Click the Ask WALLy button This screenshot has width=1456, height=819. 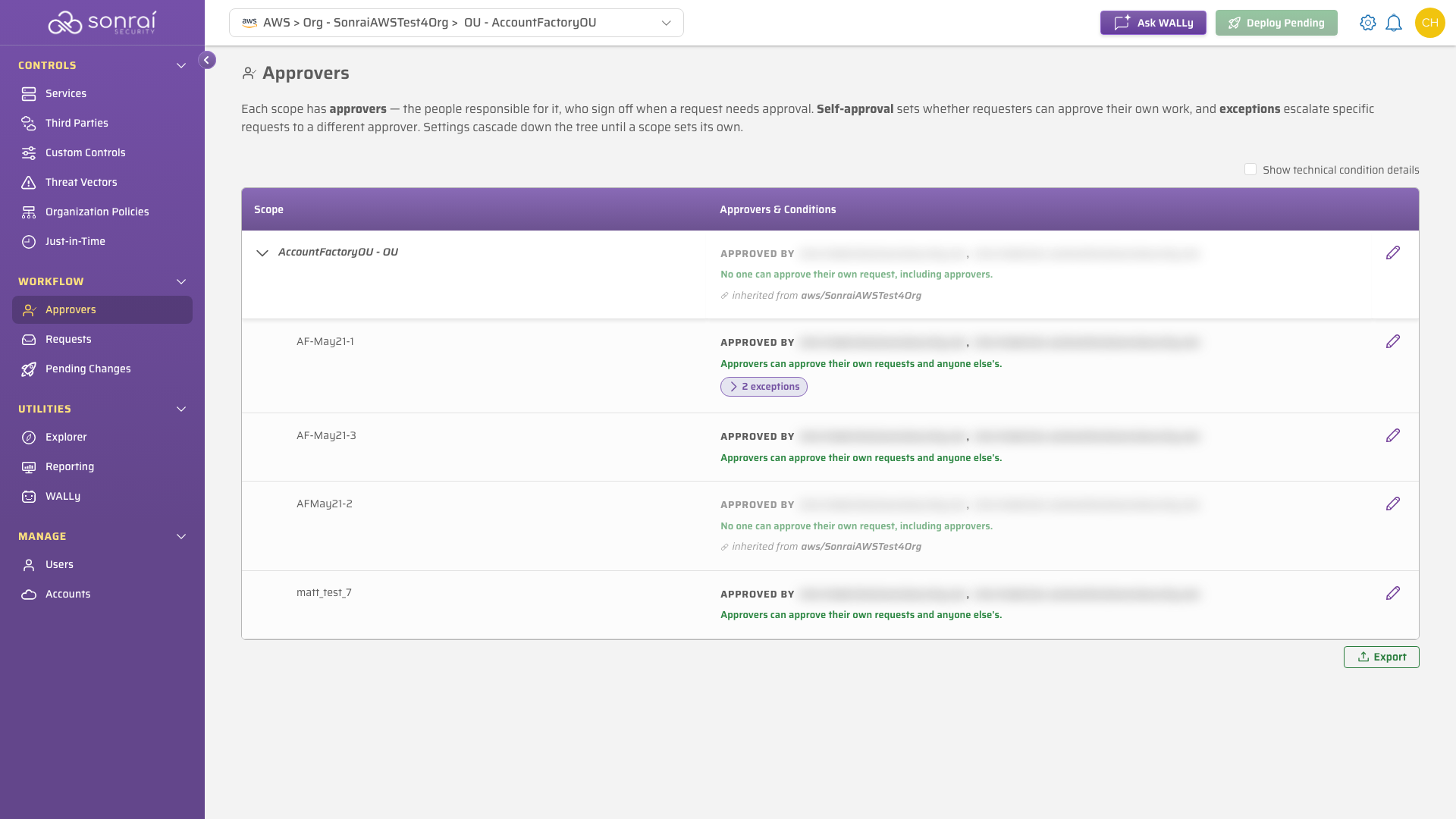point(1153,23)
